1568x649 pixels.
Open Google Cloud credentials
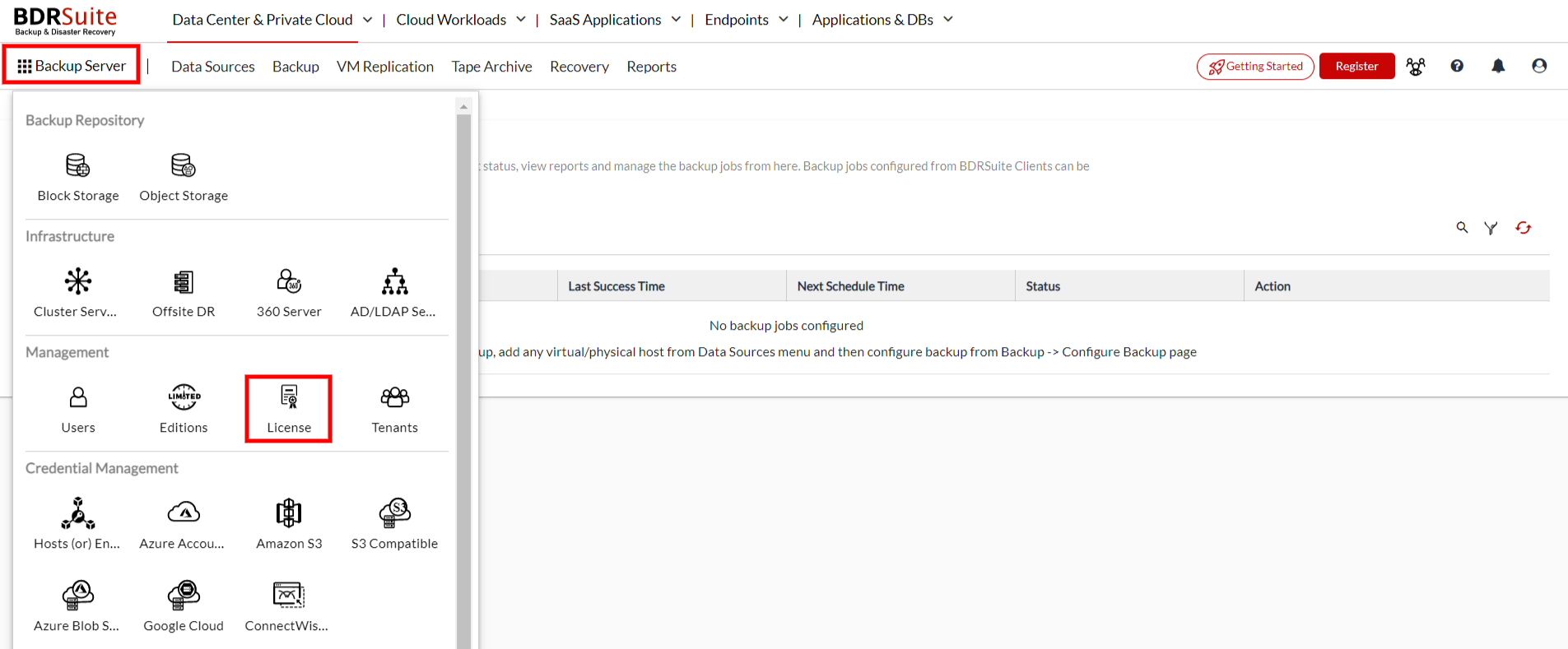click(x=184, y=607)
